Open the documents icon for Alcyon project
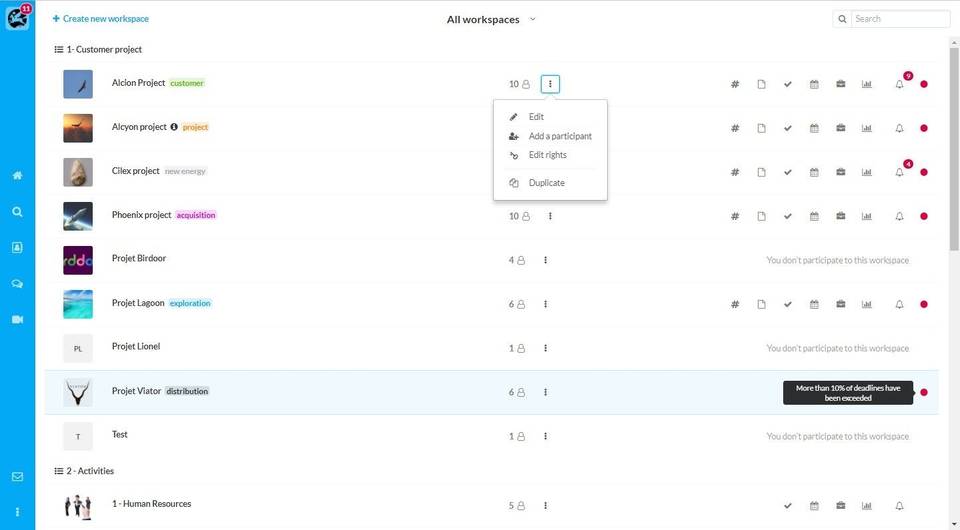Viewport: 960px width, 530px height. [761, 129]
